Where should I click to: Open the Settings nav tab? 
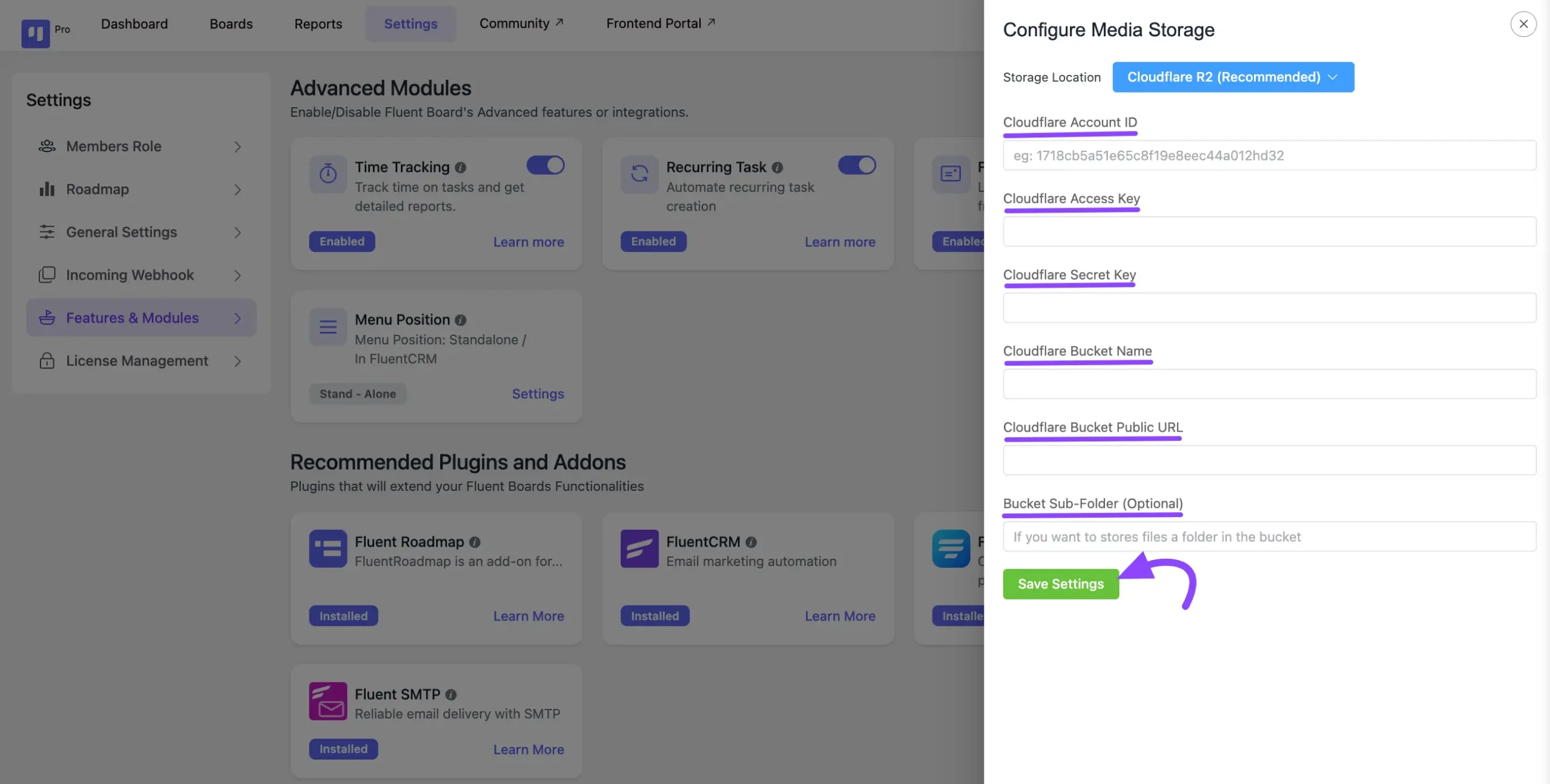[411, 24]
